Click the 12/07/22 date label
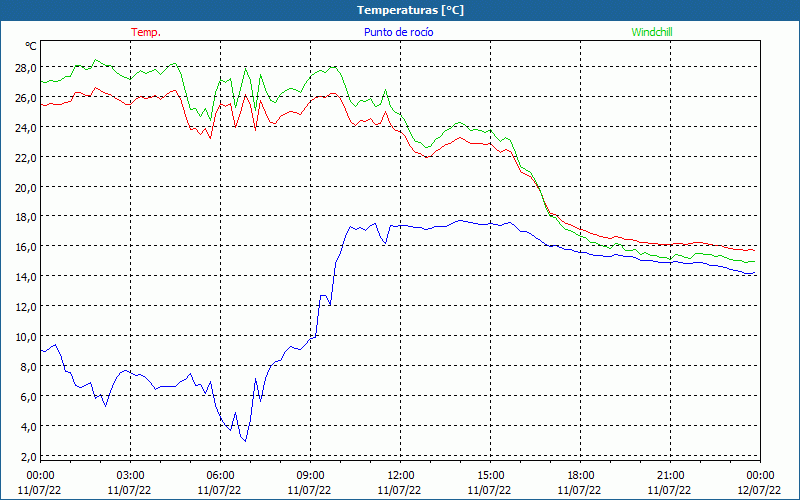 pyautogui.click(x=759, y=490)
